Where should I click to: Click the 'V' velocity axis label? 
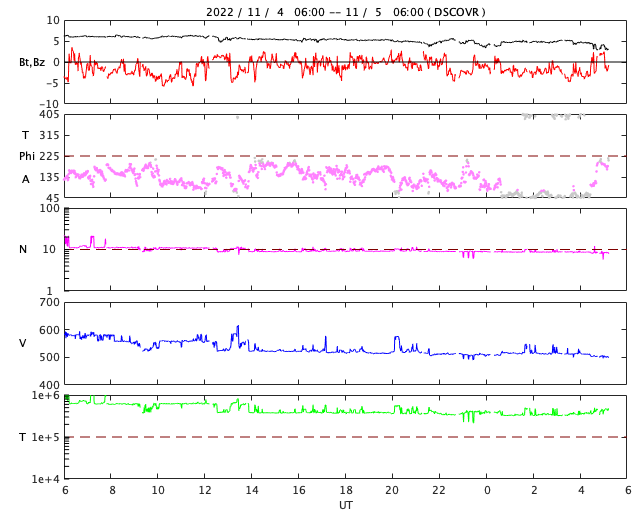pos(23,343)
